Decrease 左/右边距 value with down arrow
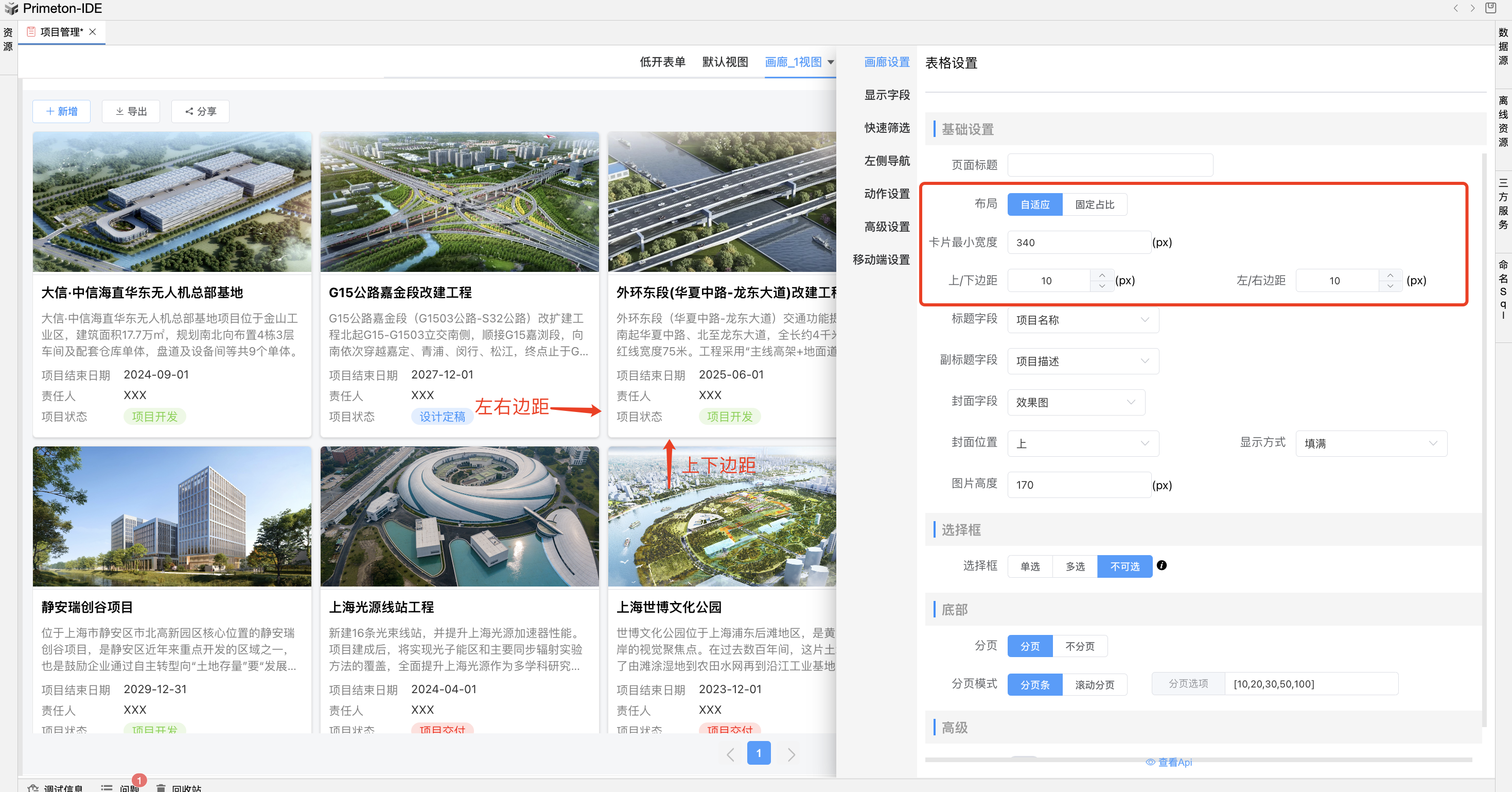 (x=1390, y=286)
